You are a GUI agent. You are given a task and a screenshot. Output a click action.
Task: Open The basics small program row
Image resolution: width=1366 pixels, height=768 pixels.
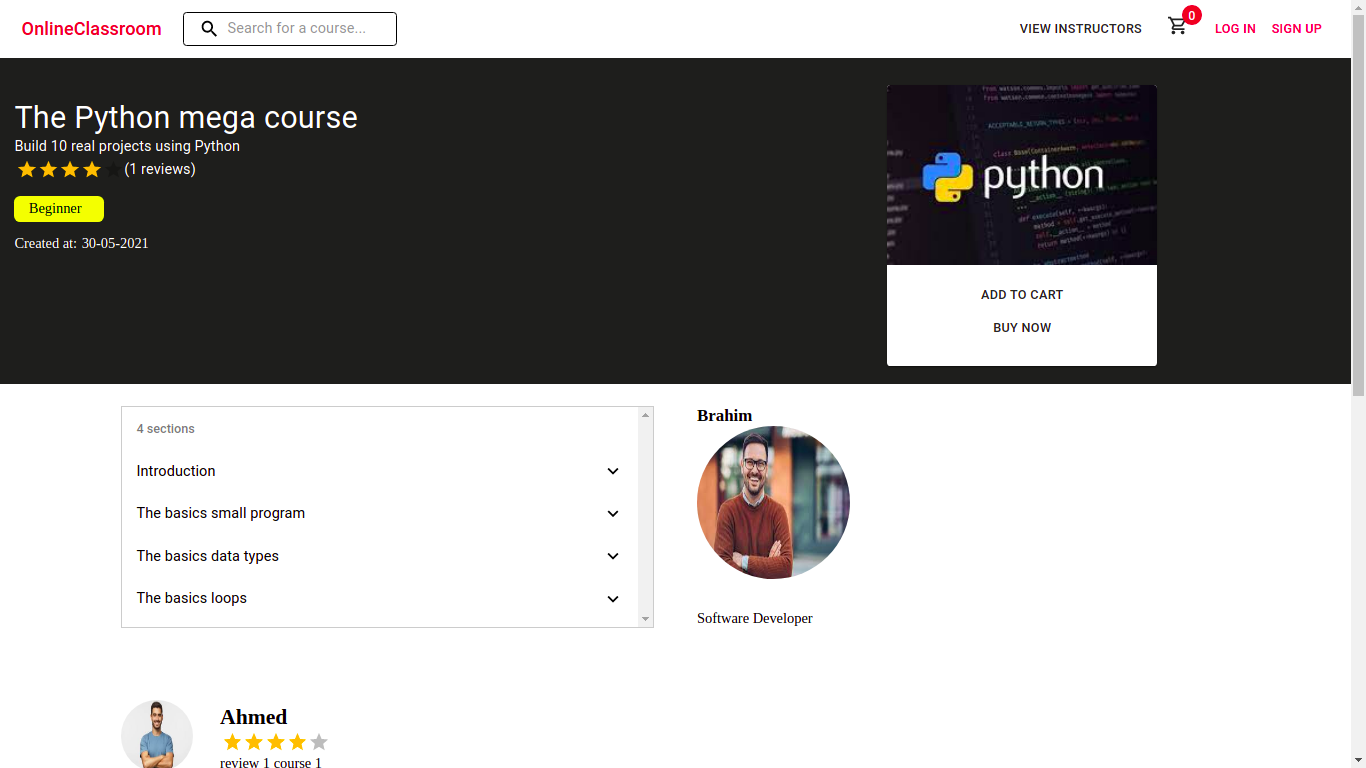pos(379,513)
